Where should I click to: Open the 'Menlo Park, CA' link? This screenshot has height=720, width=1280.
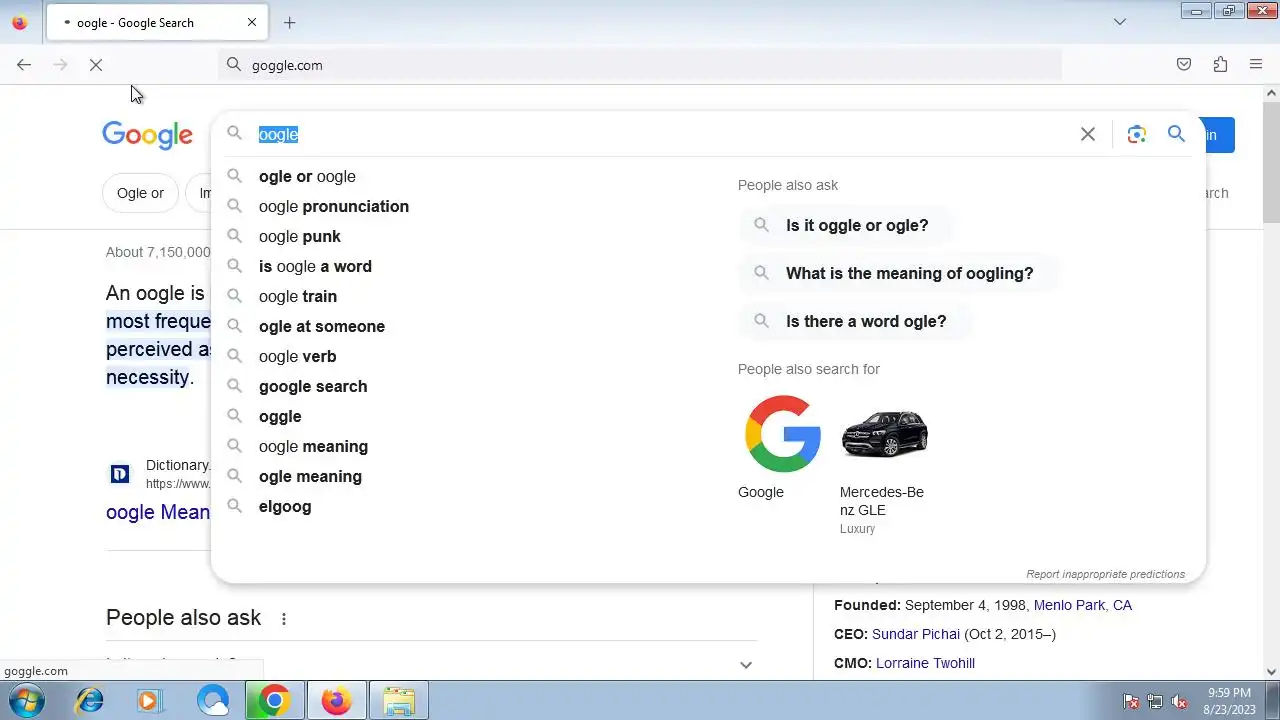coord(1083,605)
